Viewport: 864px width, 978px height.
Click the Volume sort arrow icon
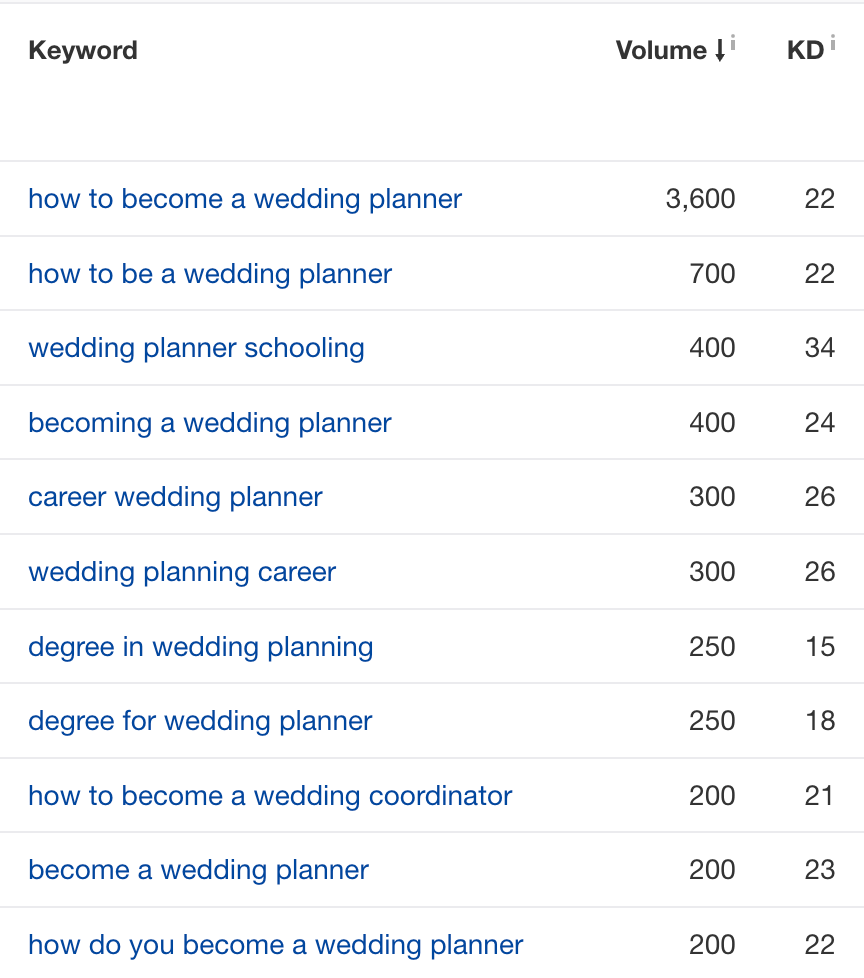tap(721, 50)
